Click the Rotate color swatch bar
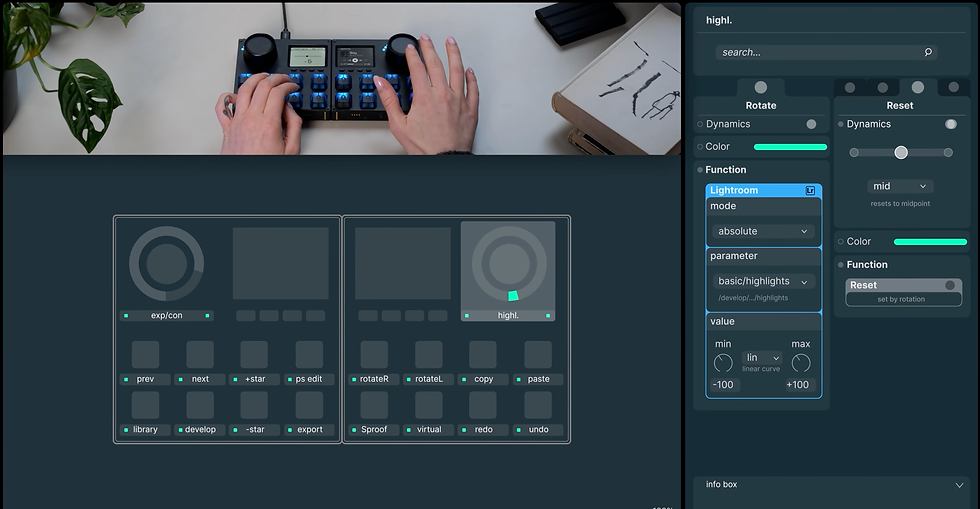 coord(790,147)
